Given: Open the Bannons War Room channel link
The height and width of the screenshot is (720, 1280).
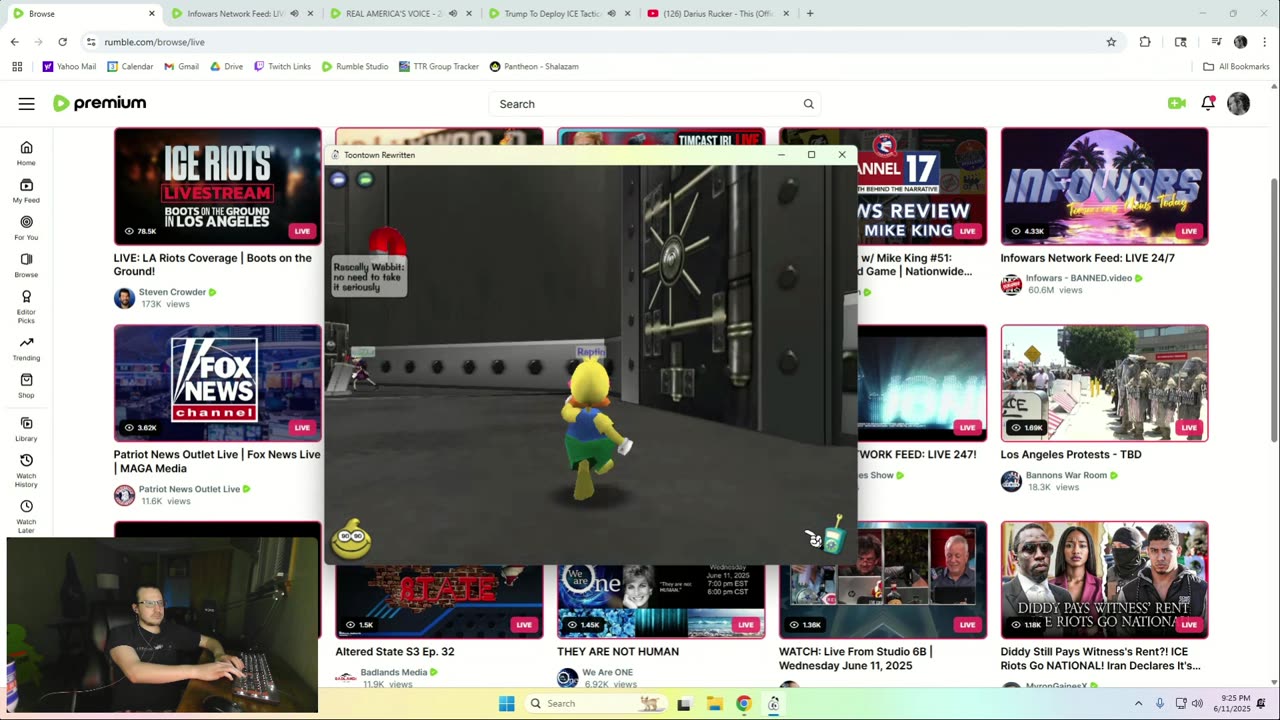Looking at the screenshot, I should click(1067, 475).
